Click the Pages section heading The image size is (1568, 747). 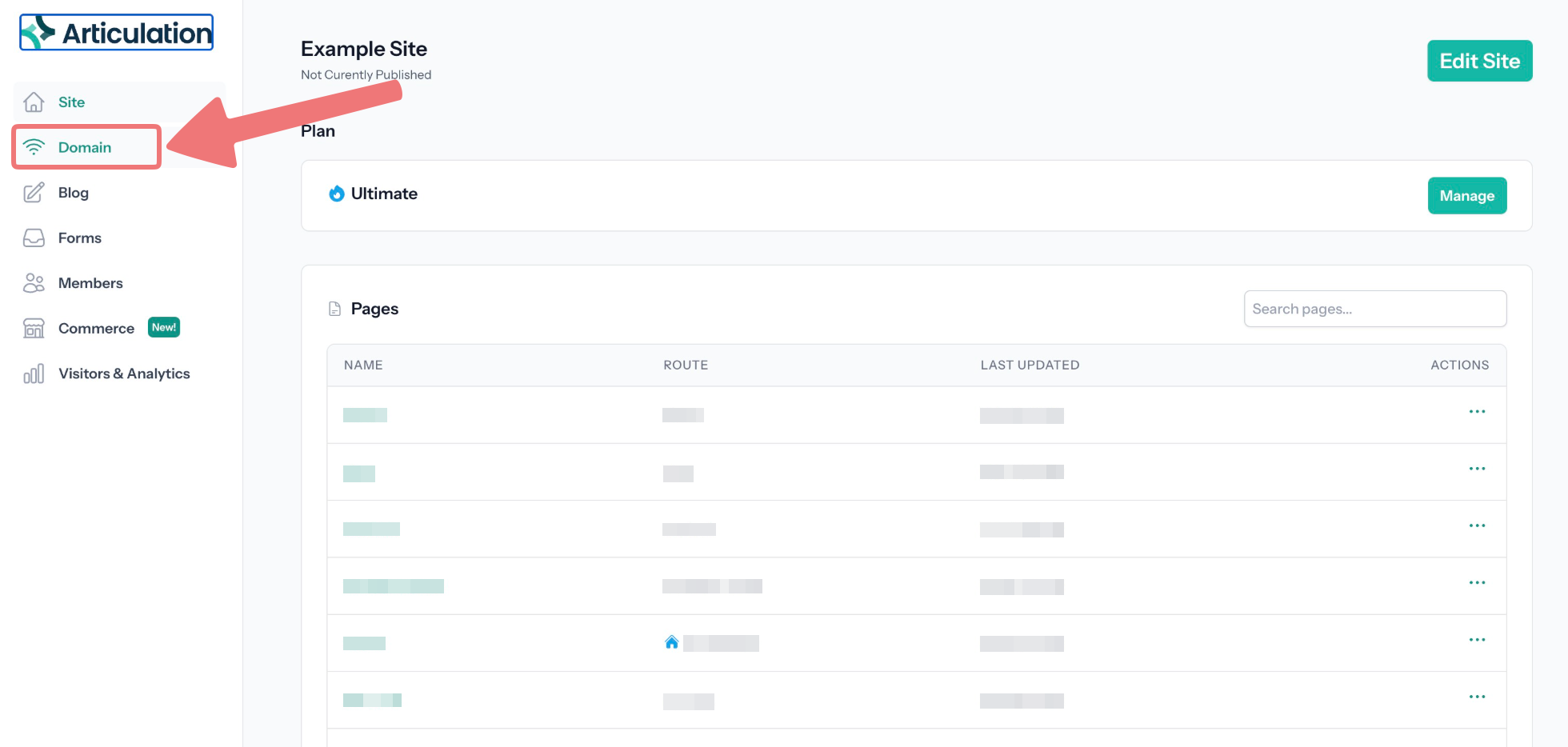point(374,309)
